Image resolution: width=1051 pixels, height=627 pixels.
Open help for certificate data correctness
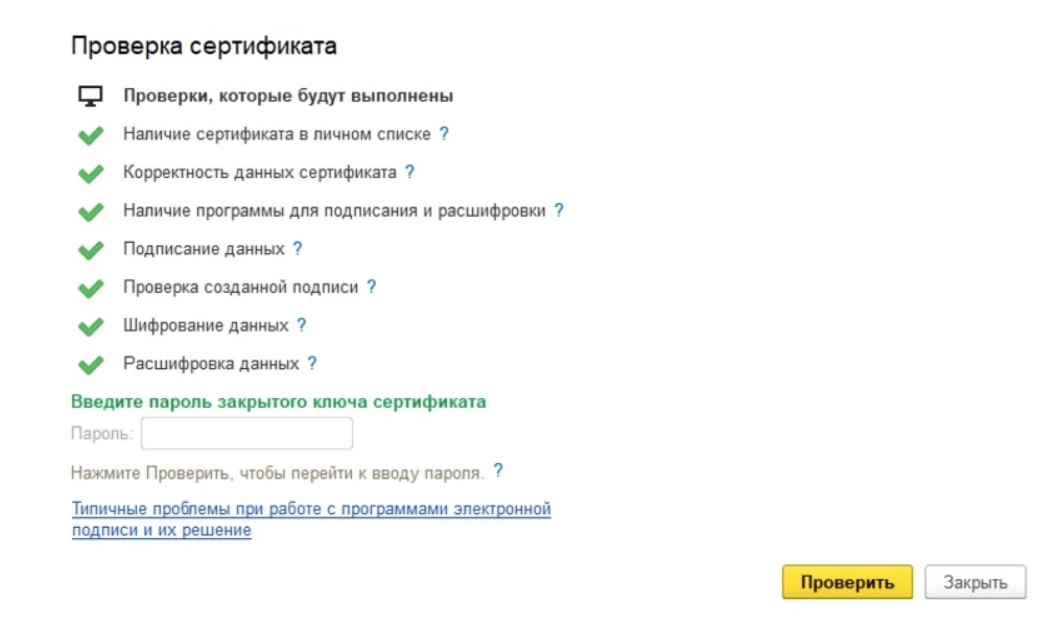tap(409, 172)
